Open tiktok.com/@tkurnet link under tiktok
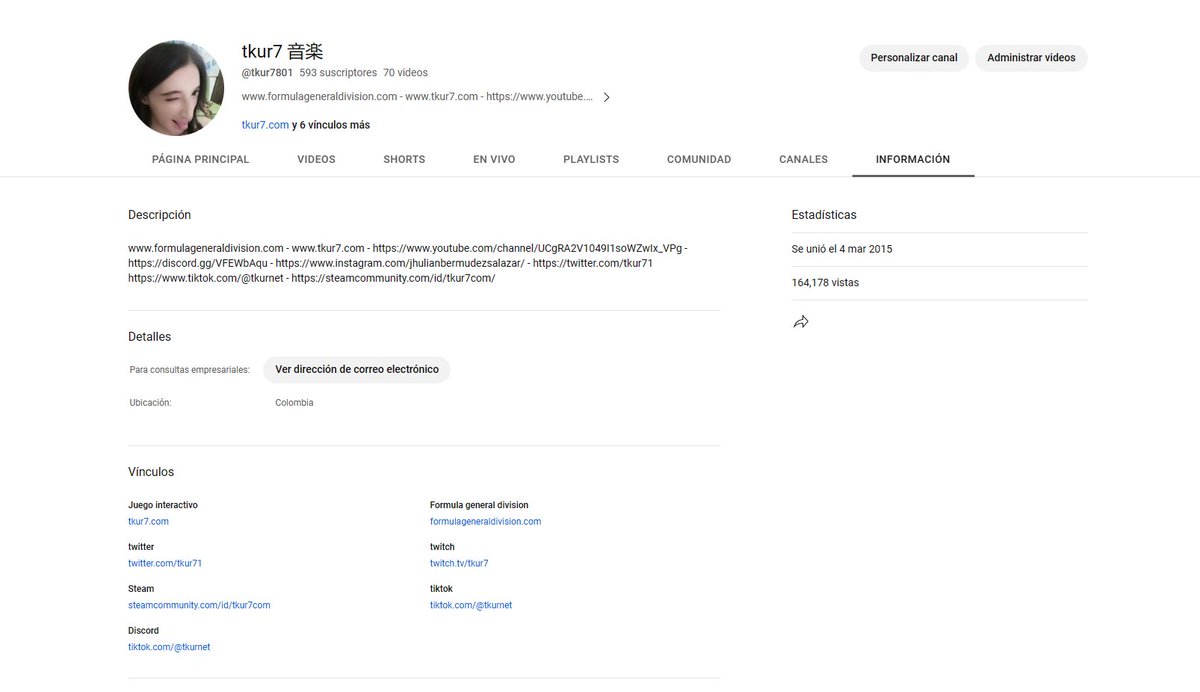This screenshot has width=1200, height=692. (x=471, y=606)
